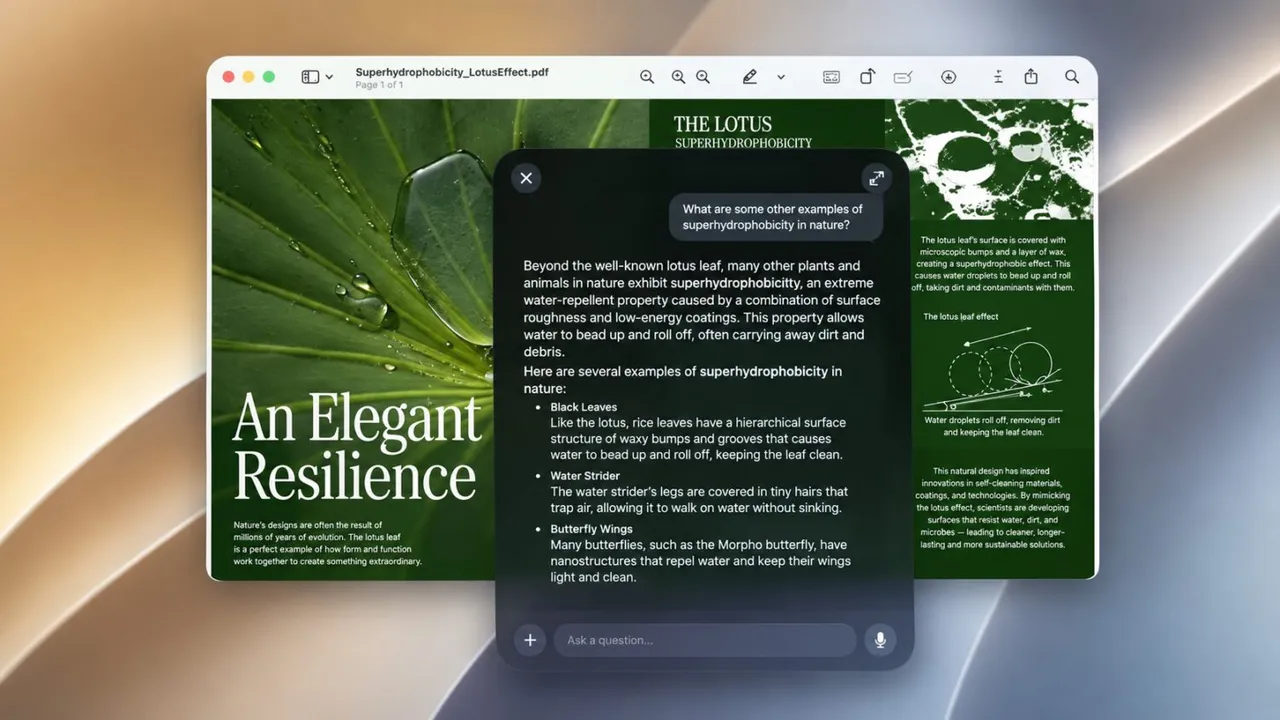This screenshot has height=720, width=1280.
Task: Show the Markup toolbar via circled pen icon
Action: [x=949, y=77]
